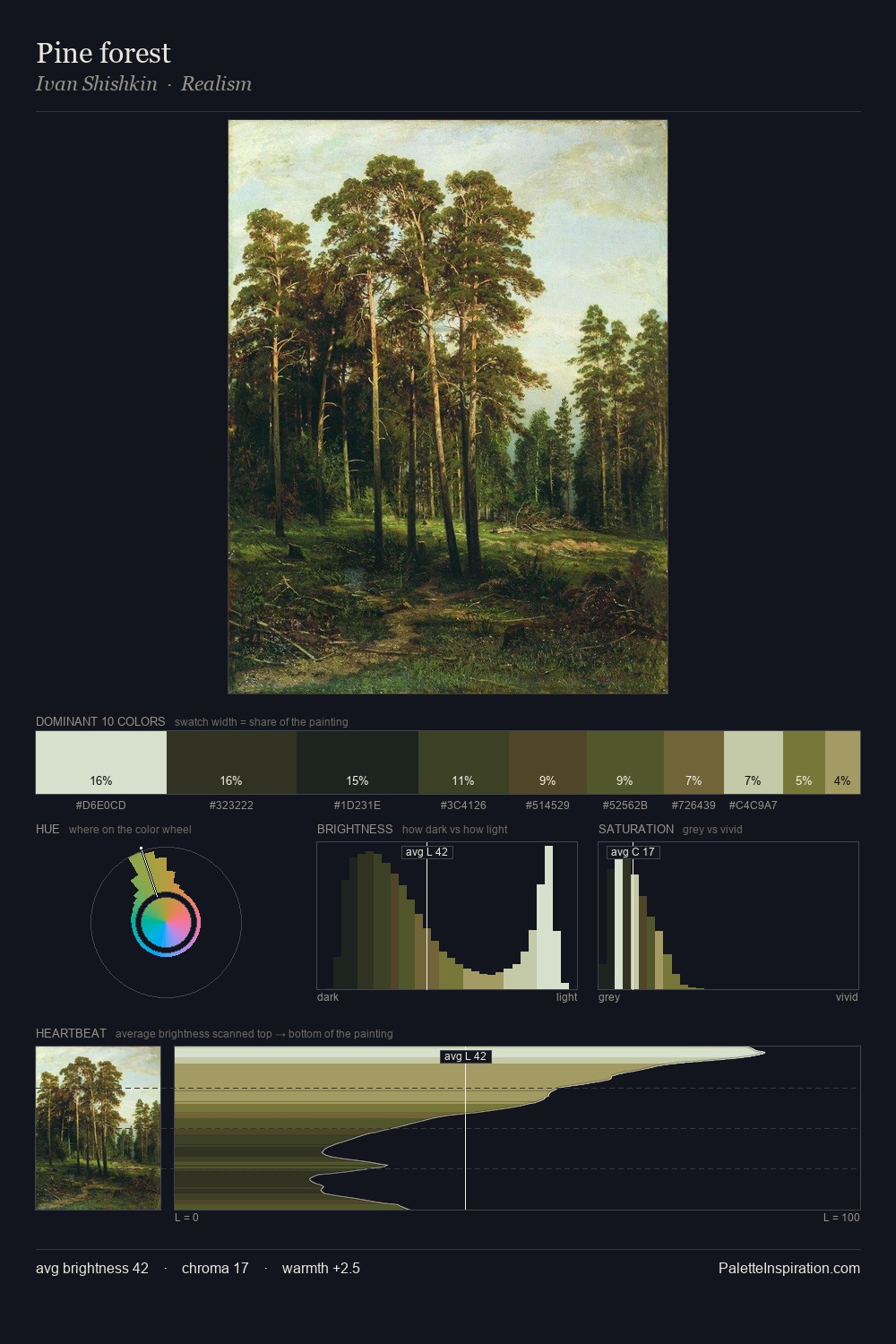Click 'avg C 17' label in Saturation chart
Viewport: 896px width, 1344px height.
click(633, 852)
